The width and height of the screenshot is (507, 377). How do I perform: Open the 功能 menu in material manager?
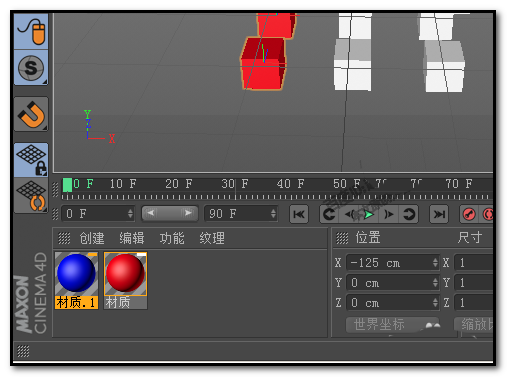point(172,238)
